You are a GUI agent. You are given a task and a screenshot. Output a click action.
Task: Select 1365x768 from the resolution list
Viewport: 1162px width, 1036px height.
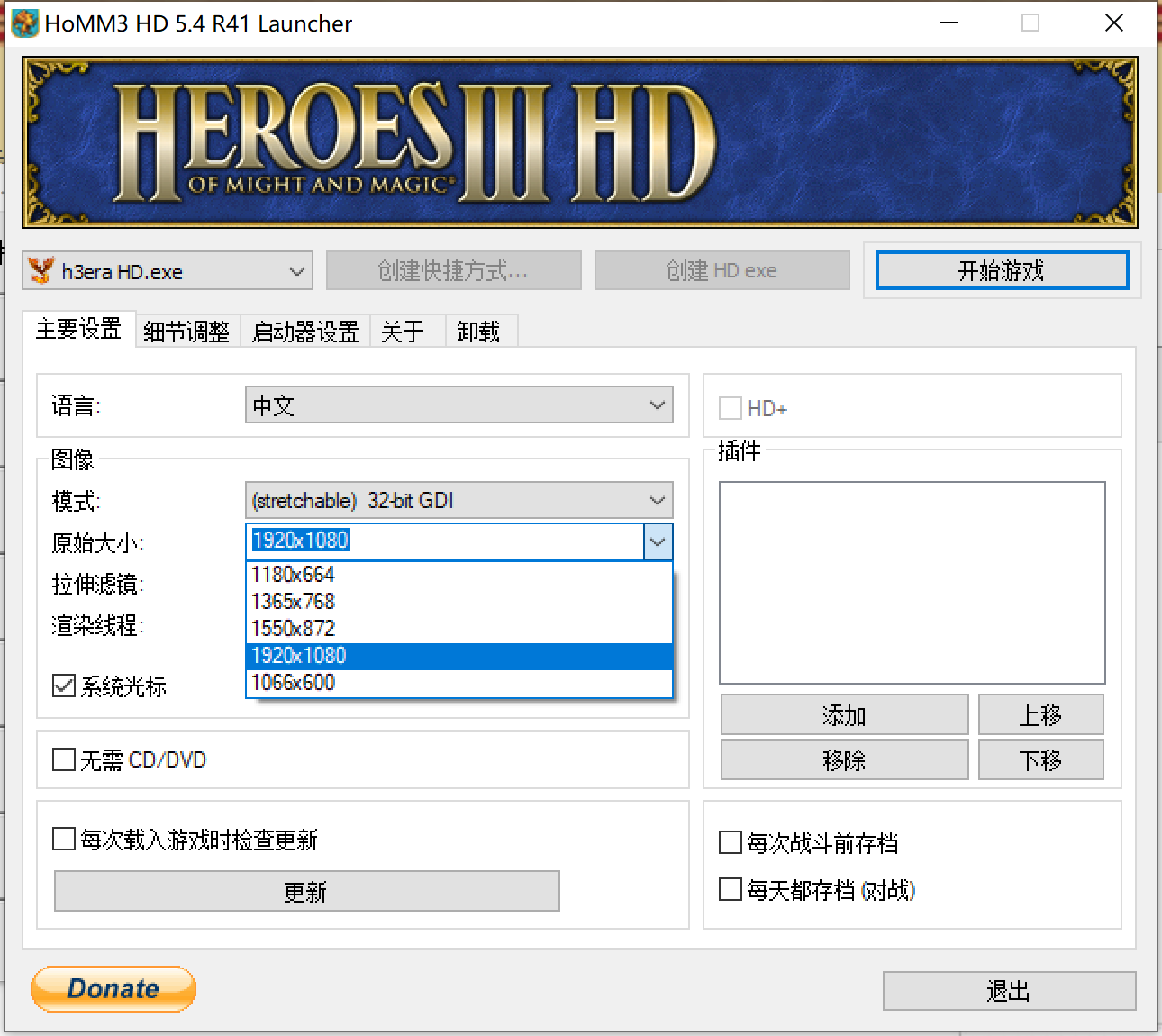[x=459, y=602]
